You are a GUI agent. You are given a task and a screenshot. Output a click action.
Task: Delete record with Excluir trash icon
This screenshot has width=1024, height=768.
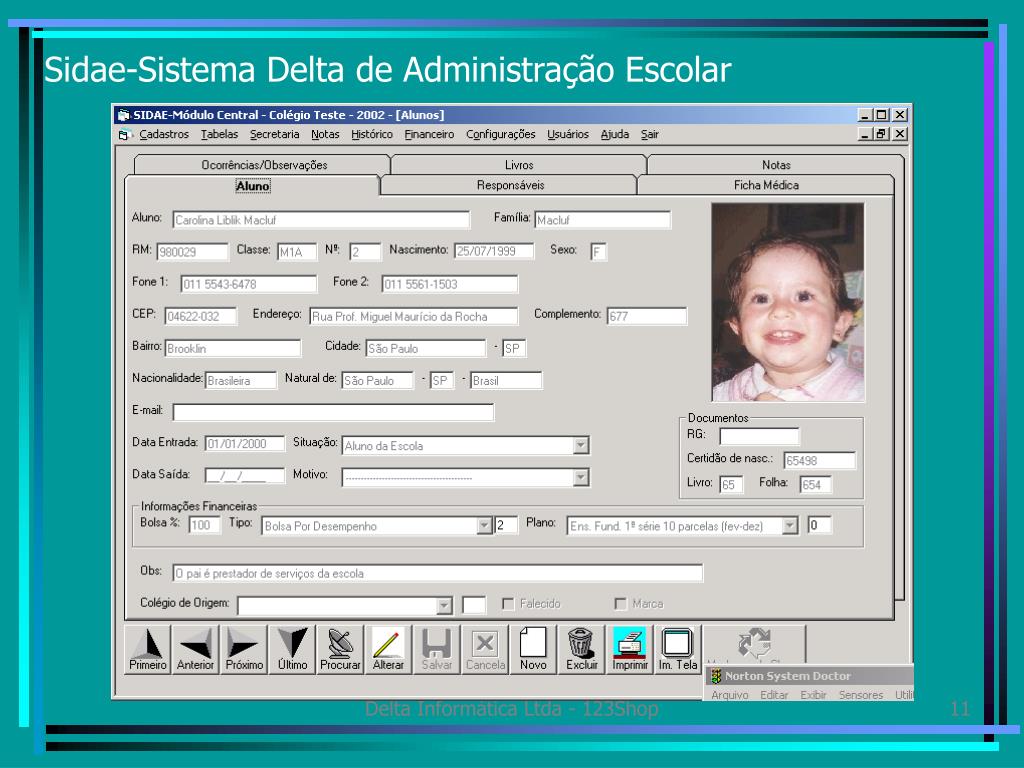click(581, 649)
